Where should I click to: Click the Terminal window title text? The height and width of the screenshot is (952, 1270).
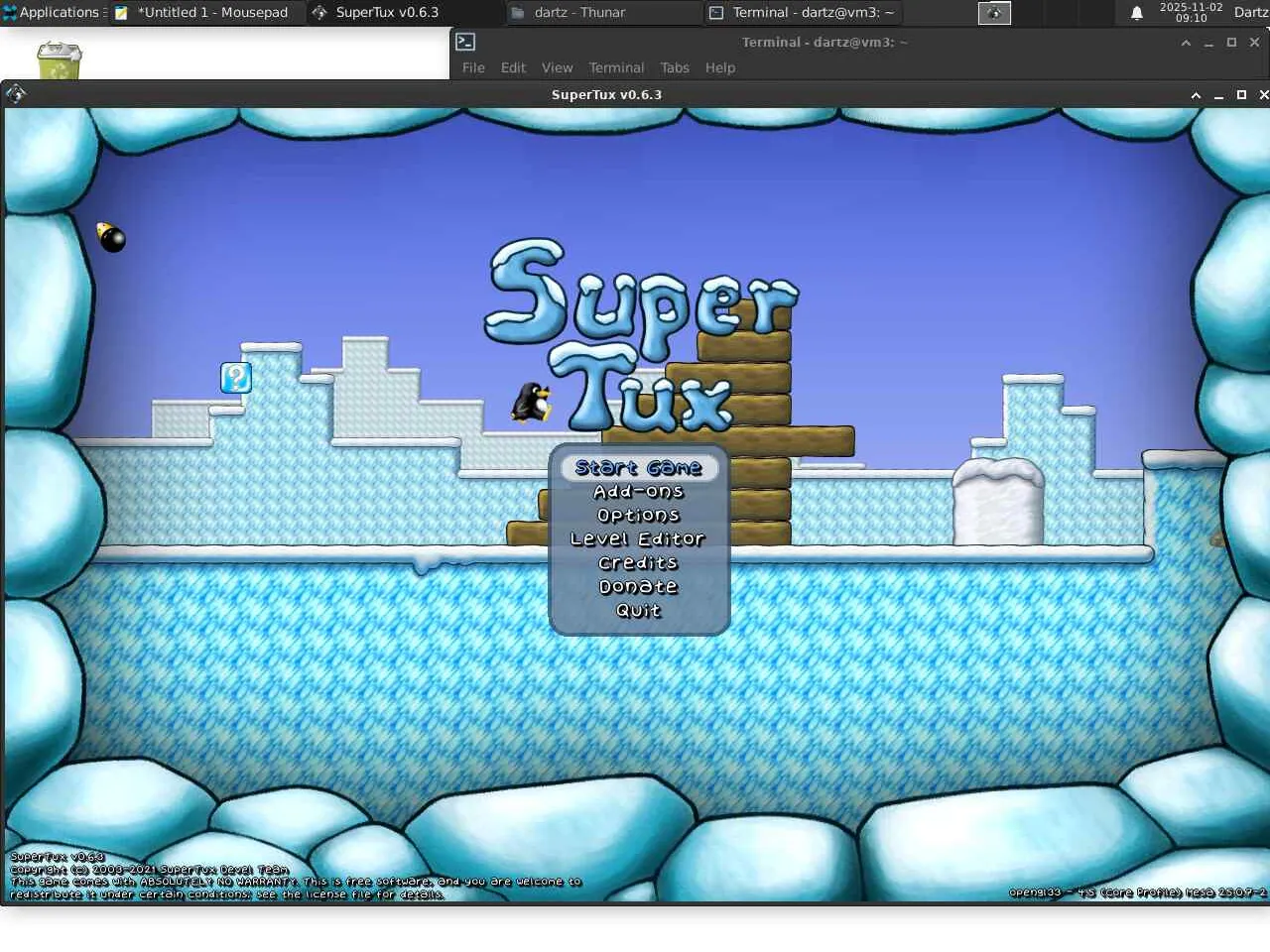825,43
